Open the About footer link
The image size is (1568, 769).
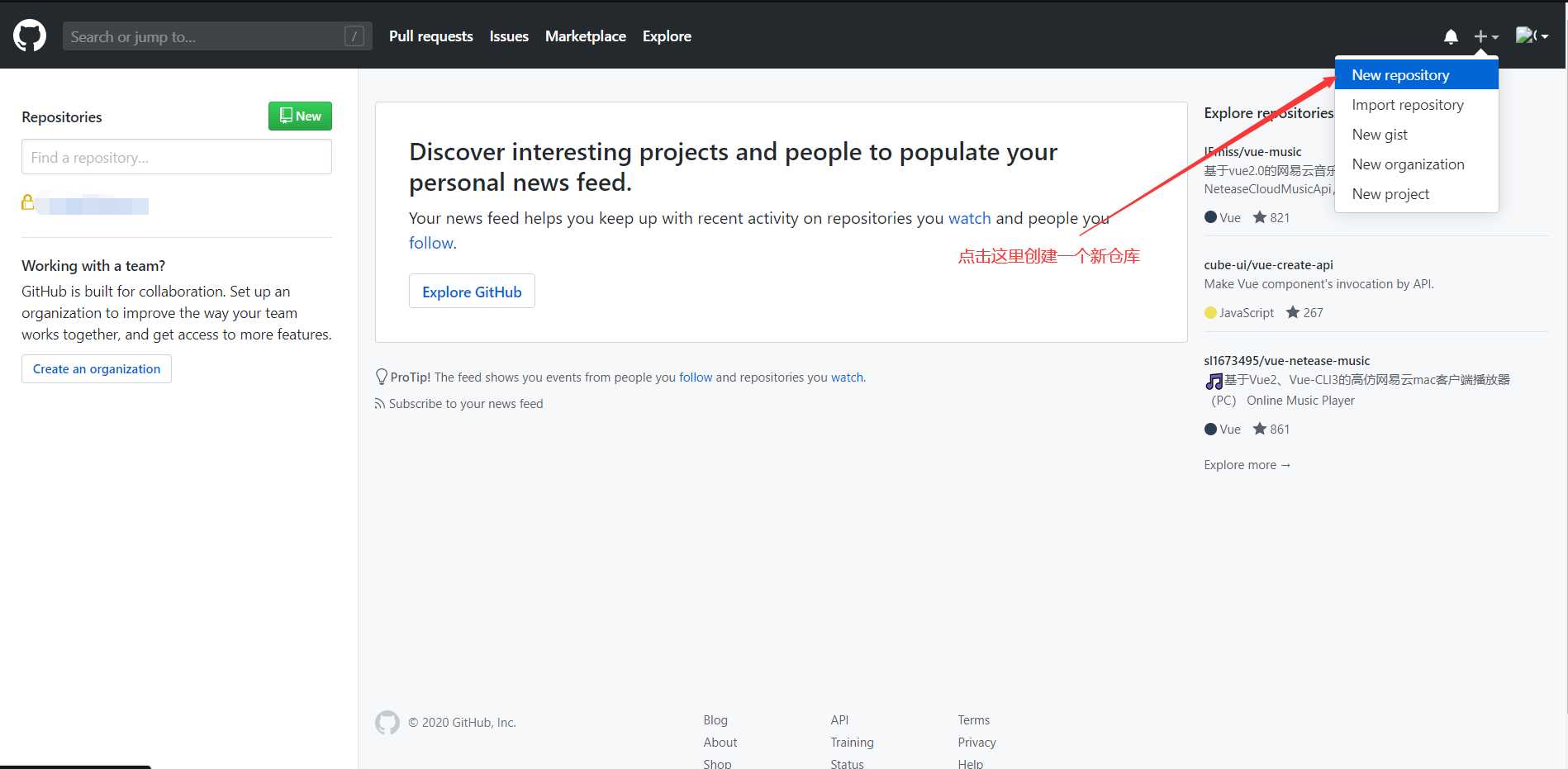(720, 743)
